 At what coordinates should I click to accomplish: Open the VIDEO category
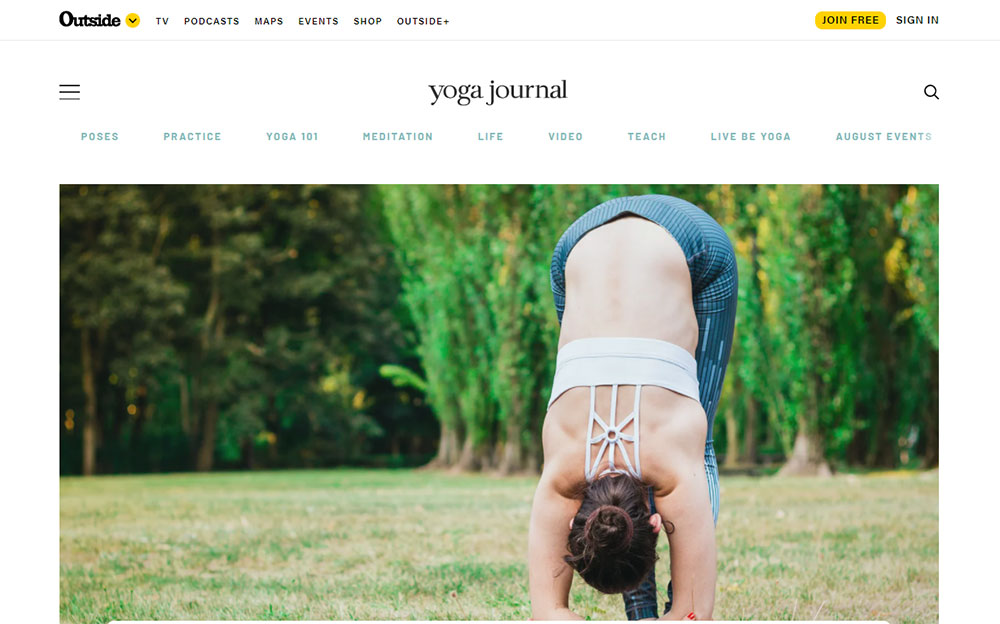pyautogui.click(x=566, y=137)
